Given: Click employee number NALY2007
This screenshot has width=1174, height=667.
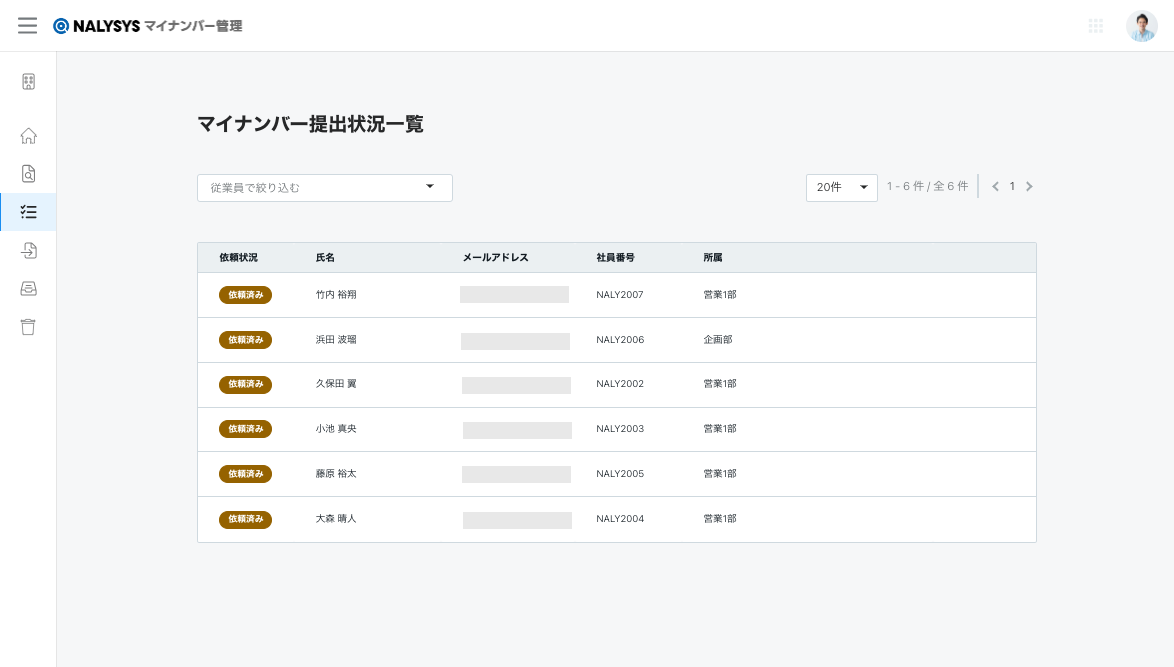Looking at the screenshot, I should pyautogui.click(x=620, y=295).
